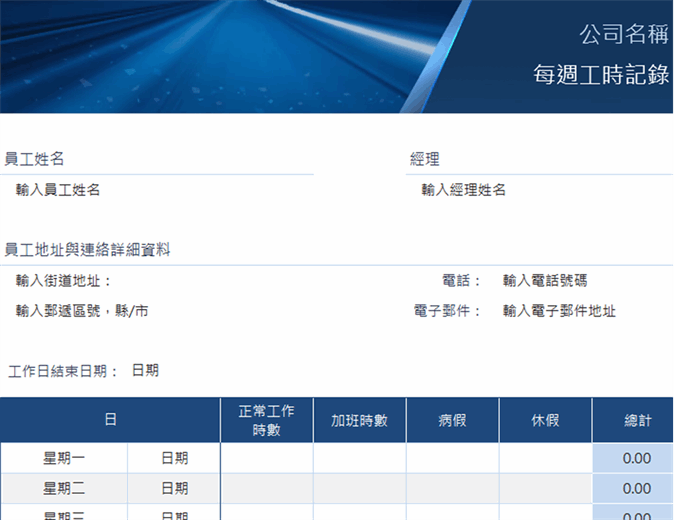Select the 日期 cell in 星期一 row
Screen dimensions: 675x520
(174, 458)
